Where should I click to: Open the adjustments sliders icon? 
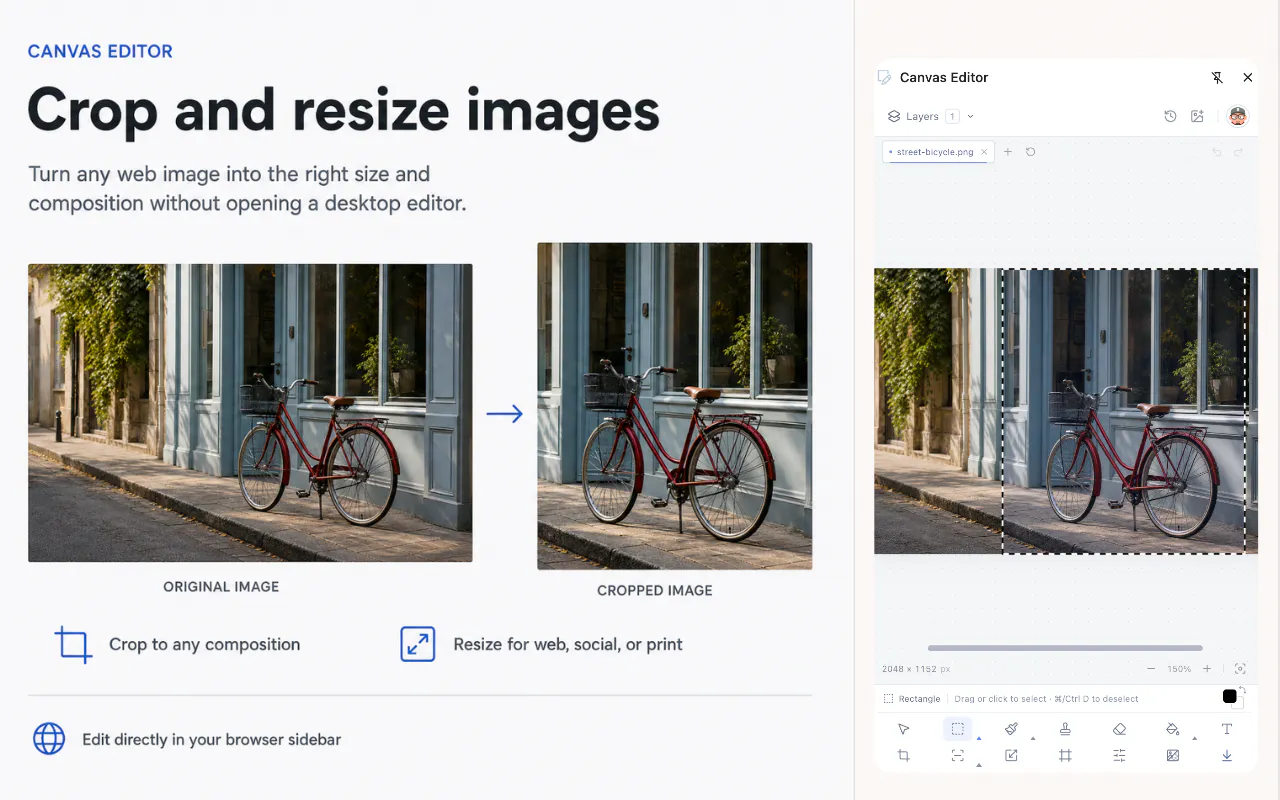1119,756
